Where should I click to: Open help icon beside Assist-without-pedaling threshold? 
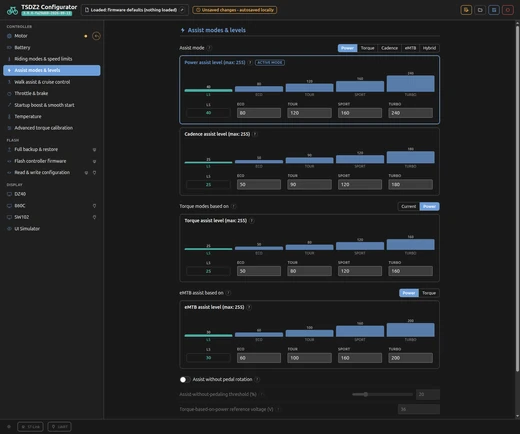(262, 394)
